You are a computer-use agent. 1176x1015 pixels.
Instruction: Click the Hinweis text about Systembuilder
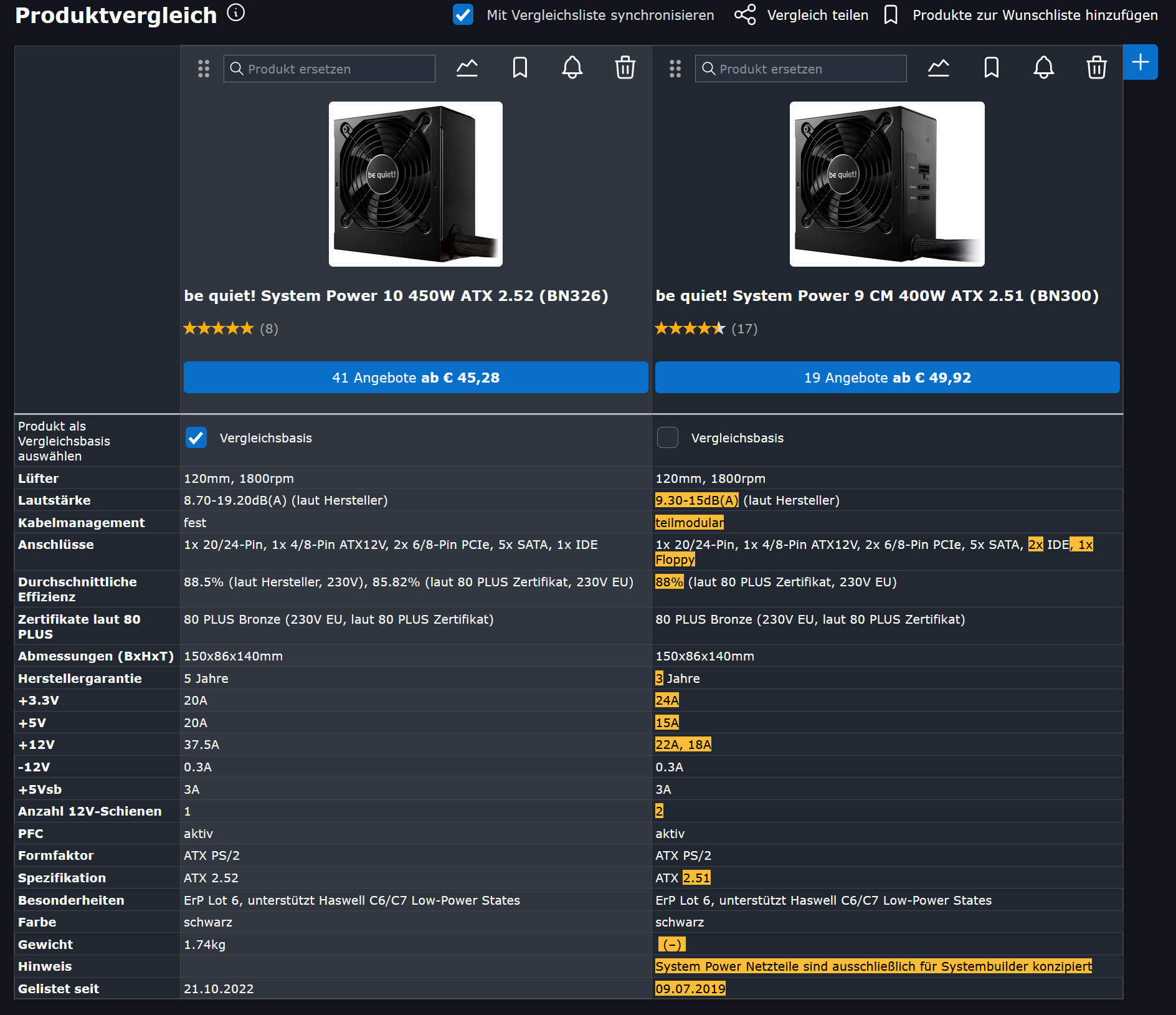[873, 966]
